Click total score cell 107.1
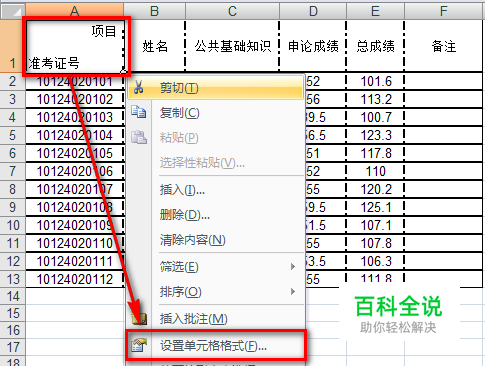Image resolution: width=485 pixels, height=366 pixels. coord(375,225)
